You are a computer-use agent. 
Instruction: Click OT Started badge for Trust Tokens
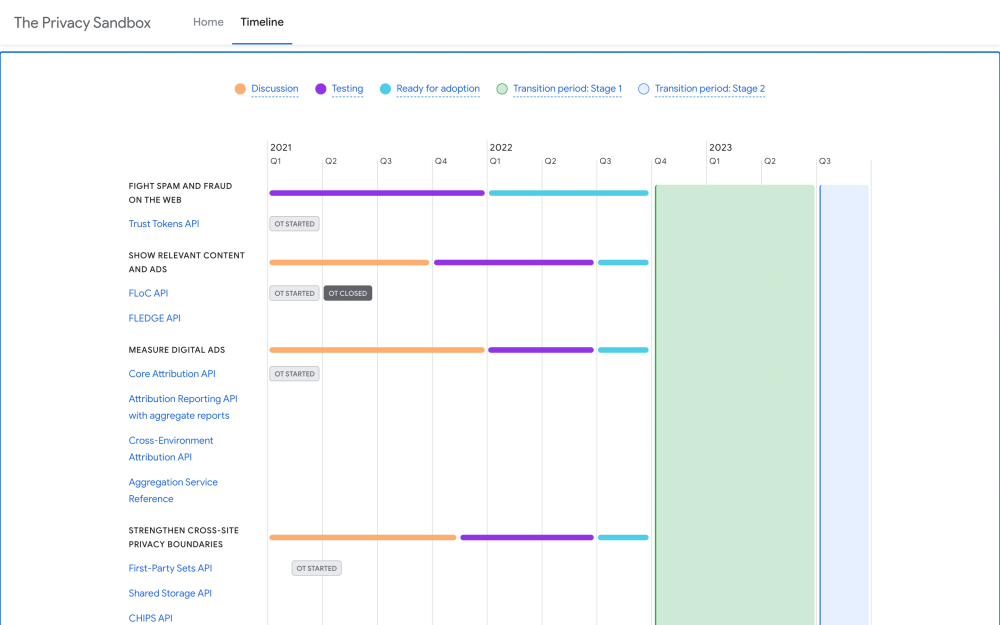point(294,224)
